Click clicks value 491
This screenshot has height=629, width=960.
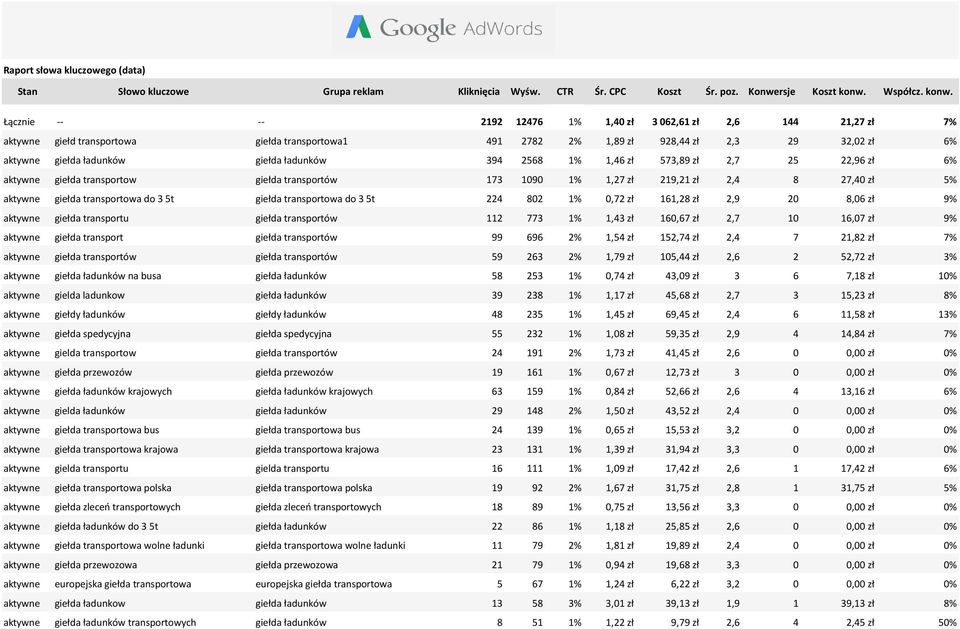click(x=494, y=141)
